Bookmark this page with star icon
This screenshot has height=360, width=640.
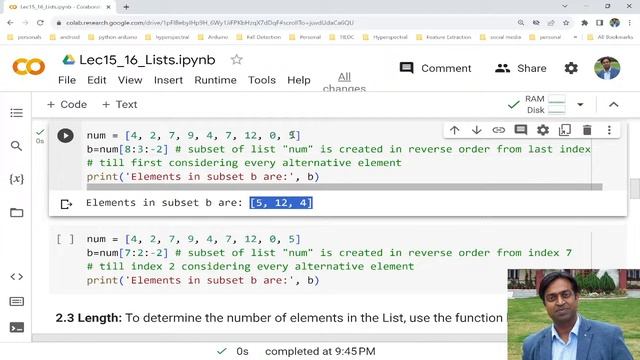(566, 23)
